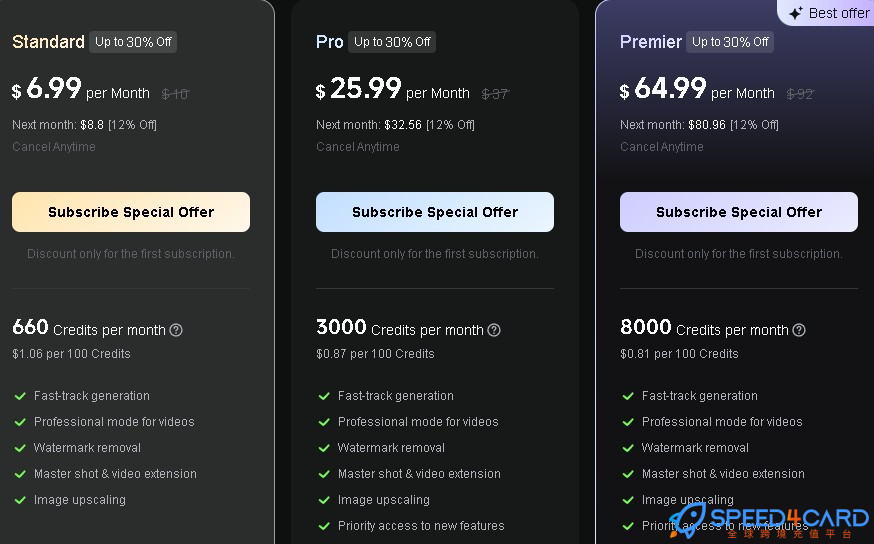874x544 pixels.
Task: Subscribe to the Premier plan special offer
Action: coord(739,212)
